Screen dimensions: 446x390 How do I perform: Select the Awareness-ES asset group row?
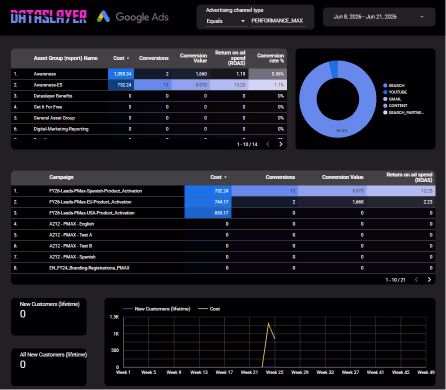click(149, 85)
